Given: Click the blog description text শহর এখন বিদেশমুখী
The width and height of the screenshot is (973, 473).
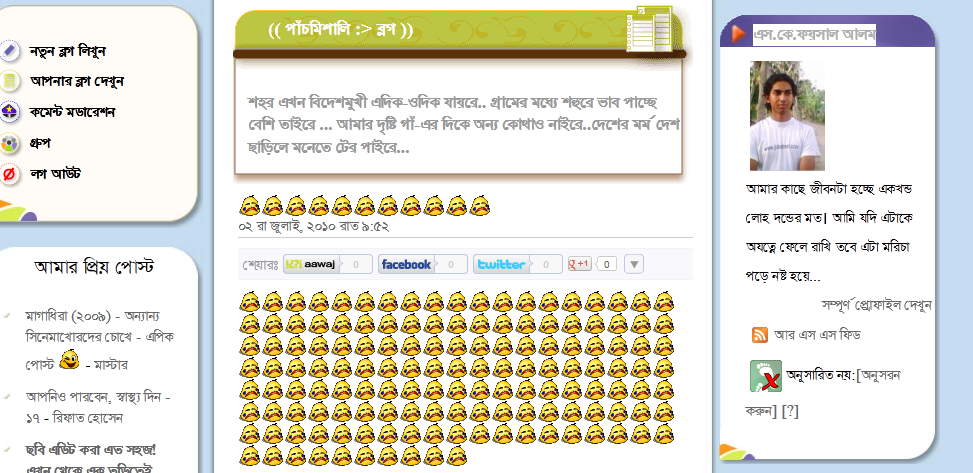Looking at the screenshot, I should click(x=463, y=125).
